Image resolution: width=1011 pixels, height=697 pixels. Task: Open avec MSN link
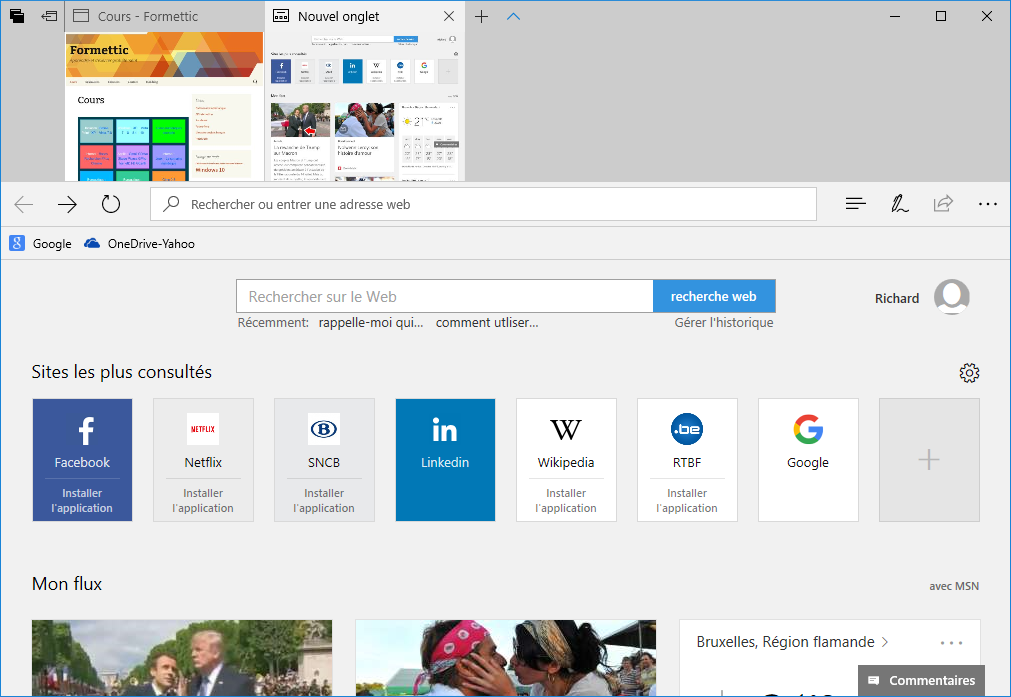(954, 586)
